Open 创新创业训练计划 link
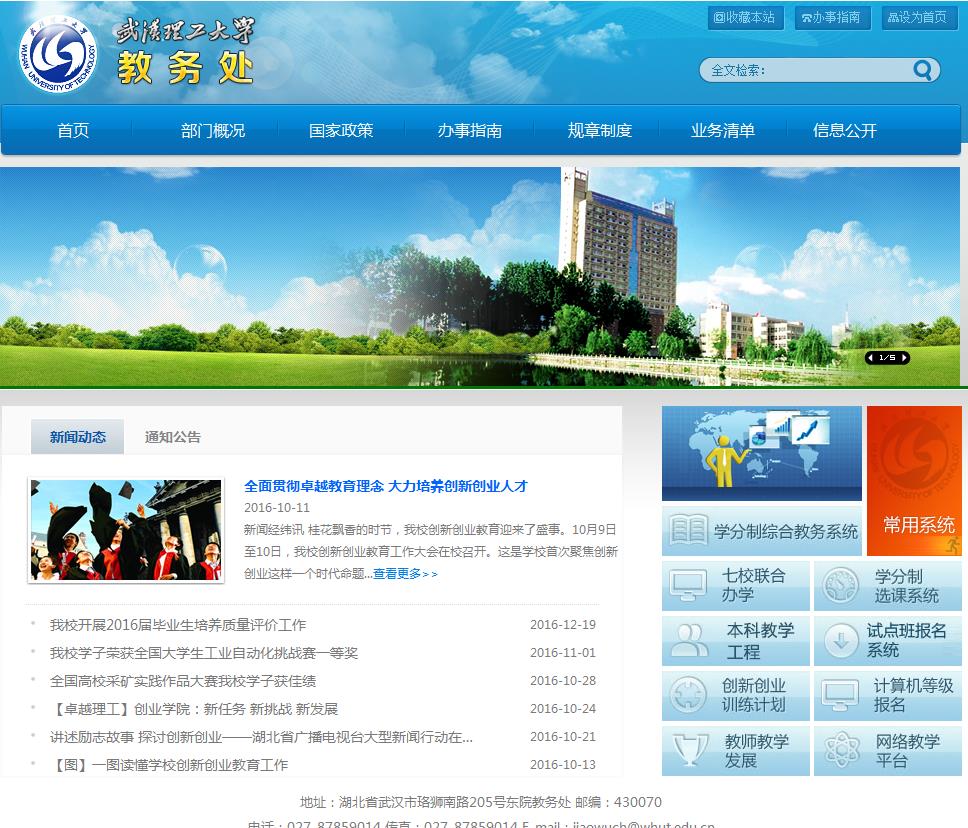The height and width of the screenshot is (828, 968). [x=735, y=695]
